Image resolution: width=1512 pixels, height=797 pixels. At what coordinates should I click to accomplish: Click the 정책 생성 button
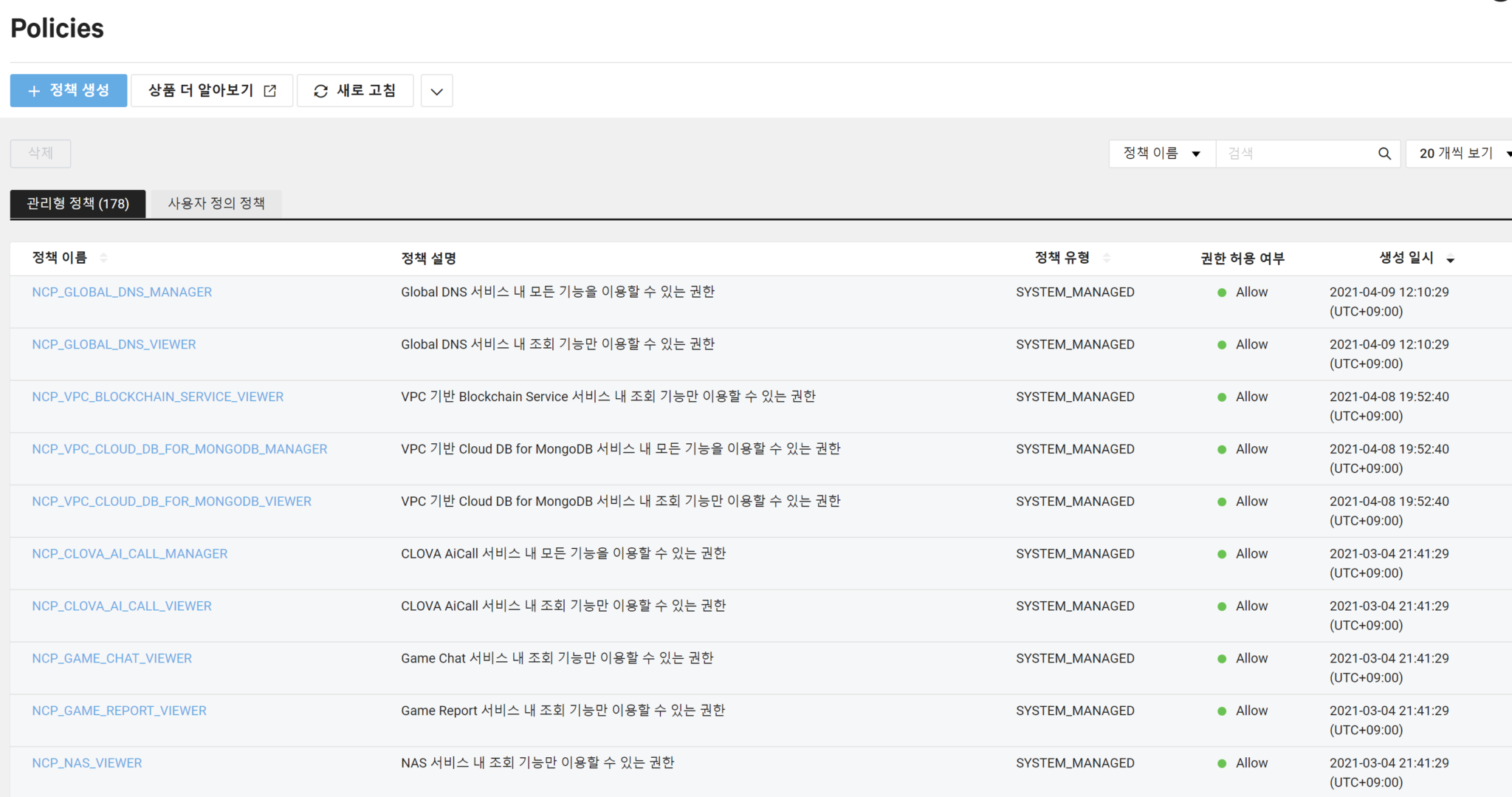click(x=68, y=90)
